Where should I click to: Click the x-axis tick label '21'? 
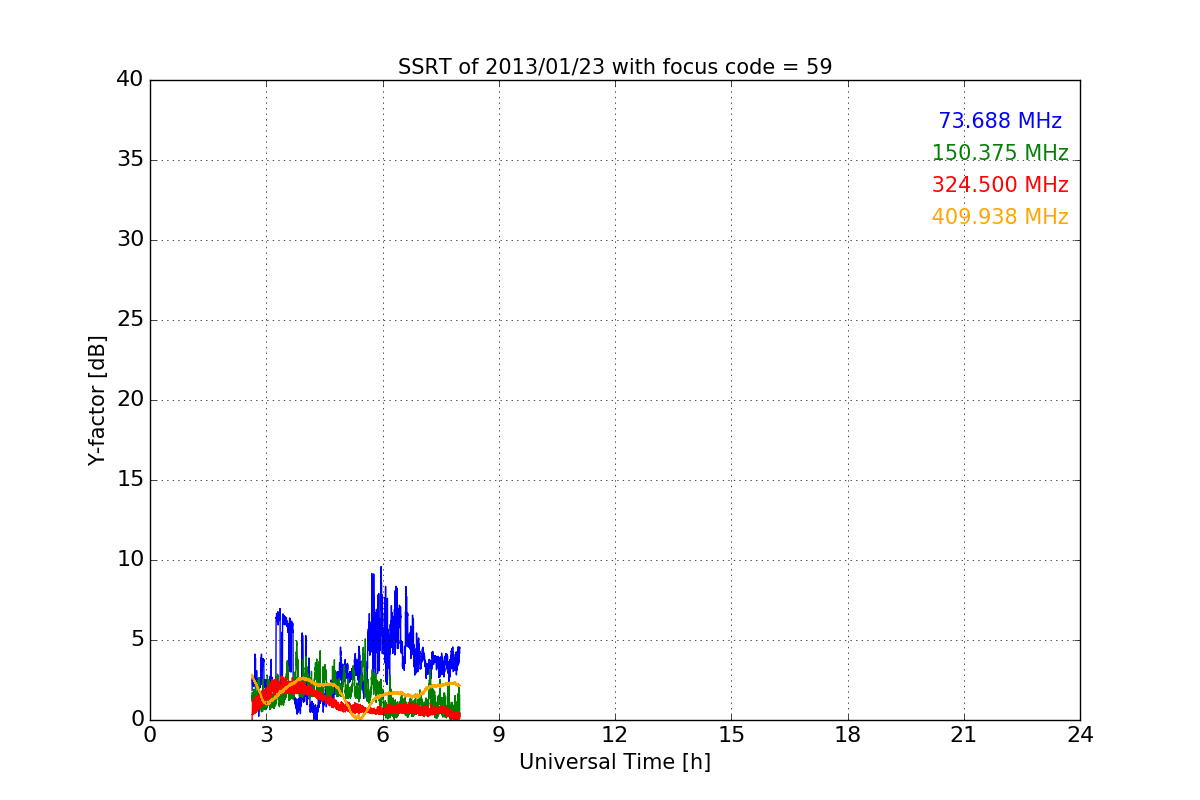point(964,735)
